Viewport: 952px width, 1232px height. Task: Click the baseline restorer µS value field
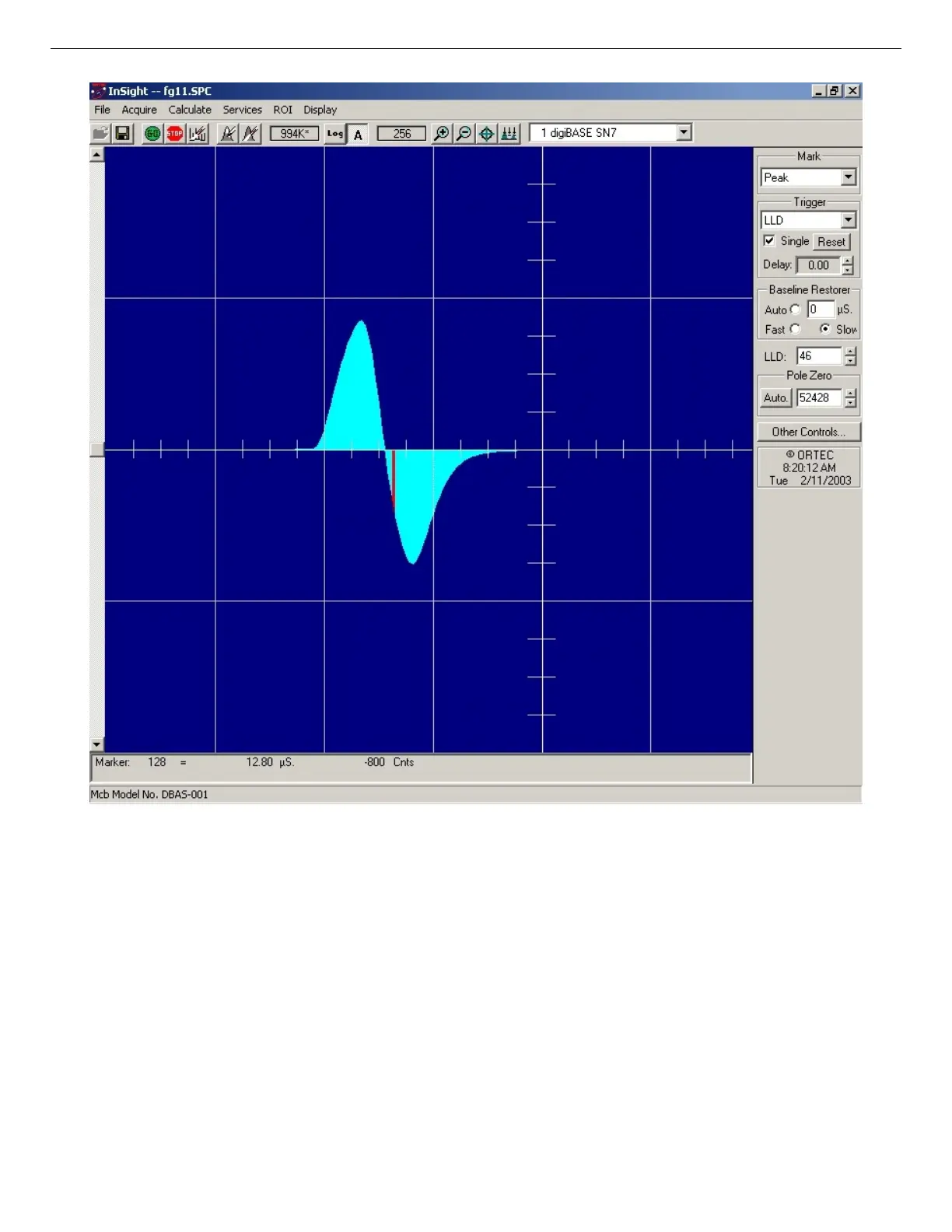pos(820,310)
